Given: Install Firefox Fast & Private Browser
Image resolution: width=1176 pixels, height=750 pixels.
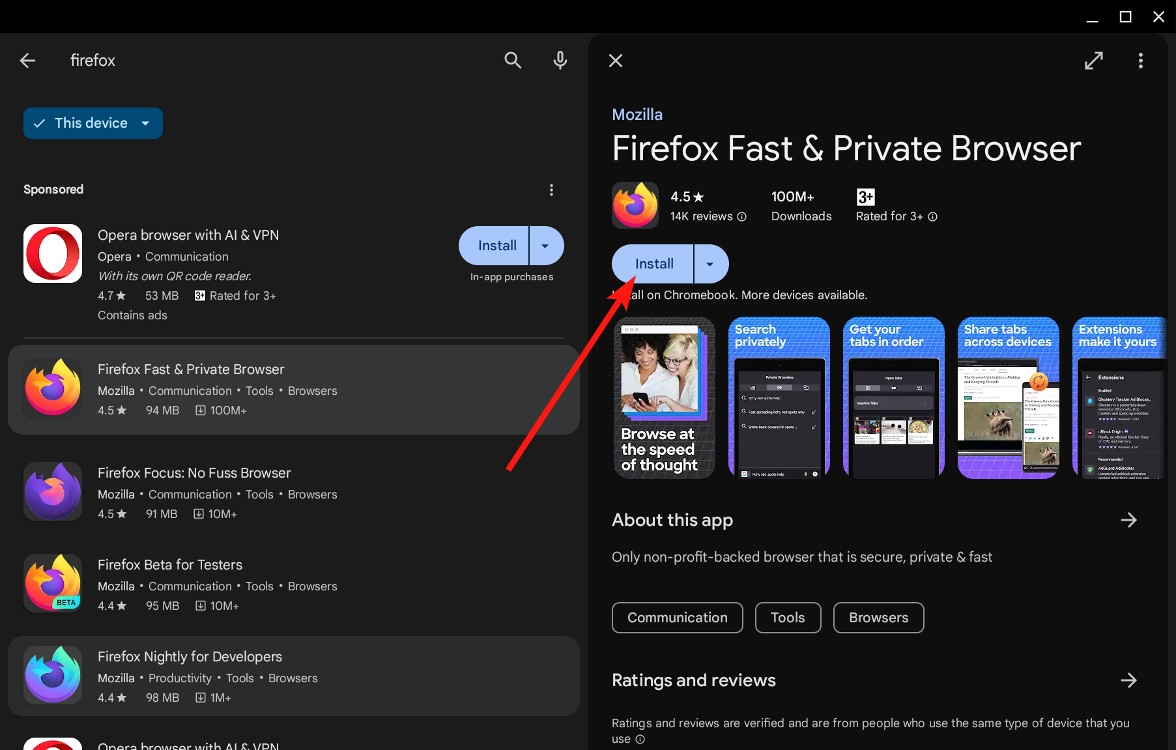Looking at the screenshot, I should pyautogui.click(x=652, y=263).
